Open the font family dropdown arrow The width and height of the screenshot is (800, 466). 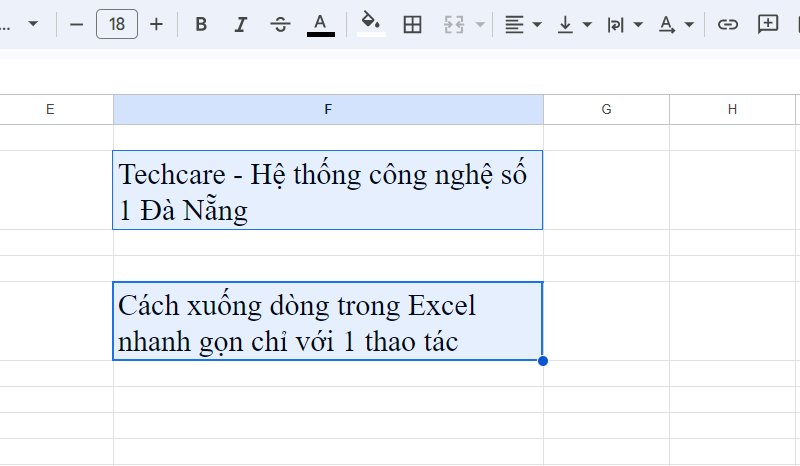pos(33,23)
